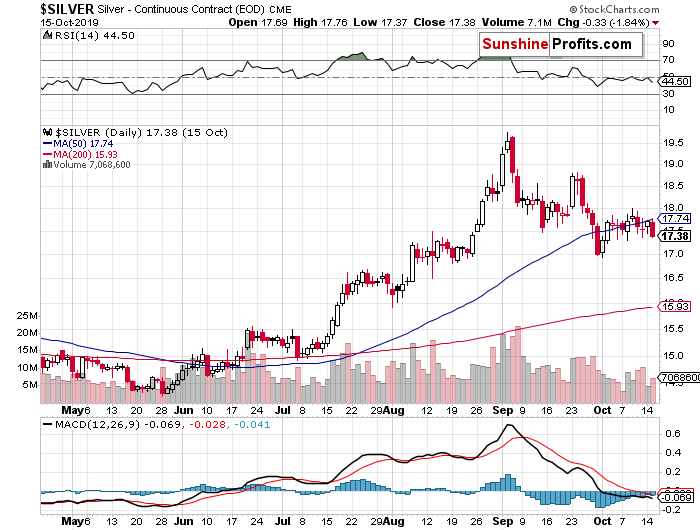This screenshot has width=700, height=530.
Task: Click the Chg -0.33 (-1.84%) value
Action: click(604, 22)
